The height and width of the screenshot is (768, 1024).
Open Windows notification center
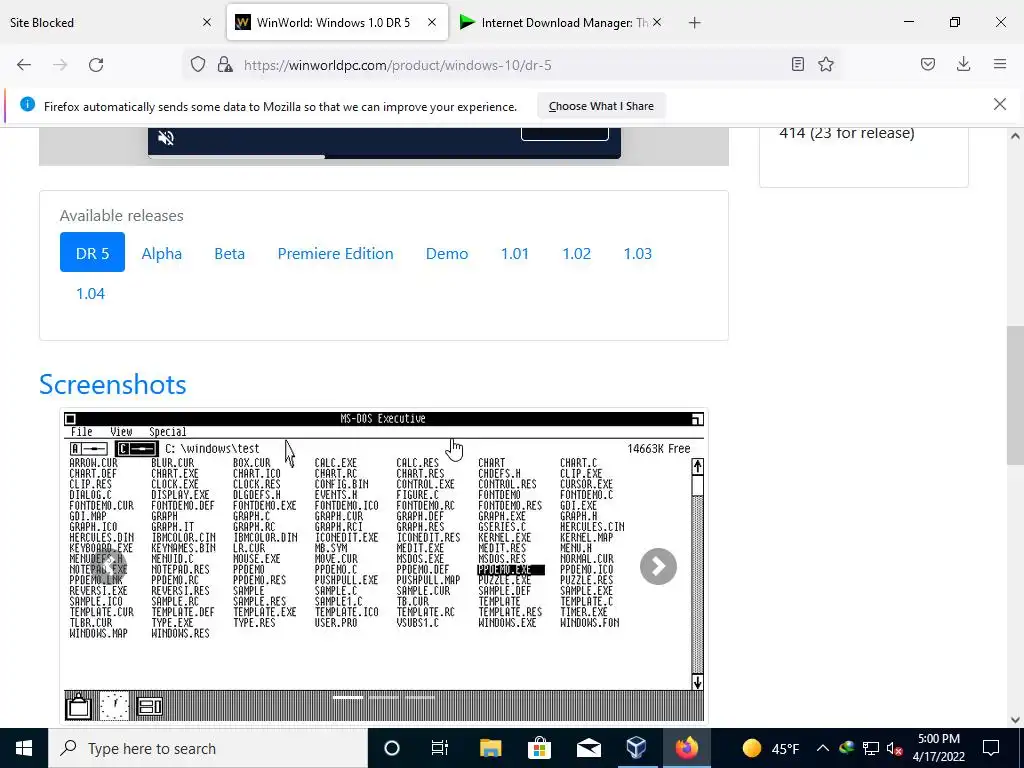tap(991, 748)
